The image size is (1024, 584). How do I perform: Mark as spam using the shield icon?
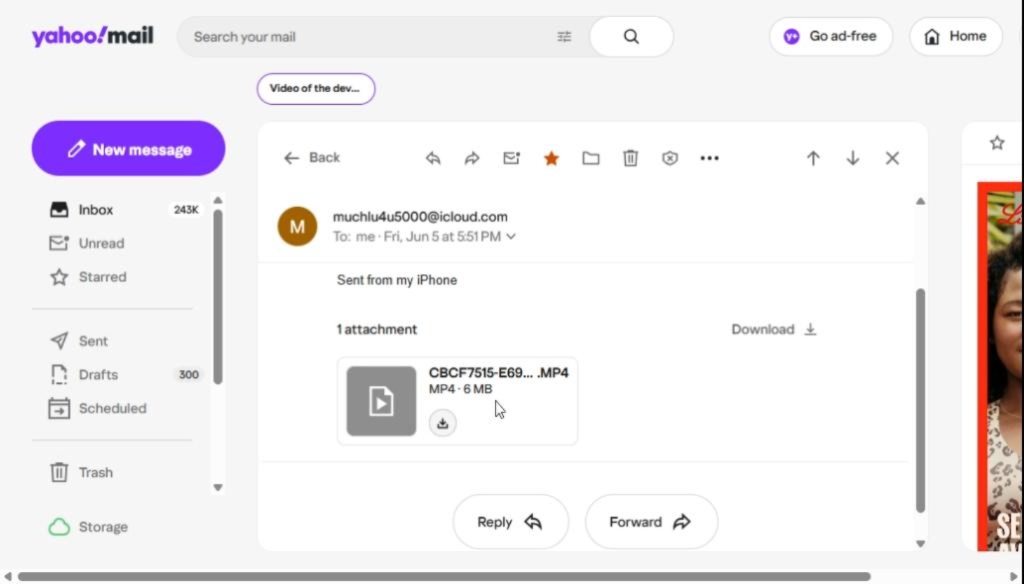pyautogui.click(x=670, y=158)
